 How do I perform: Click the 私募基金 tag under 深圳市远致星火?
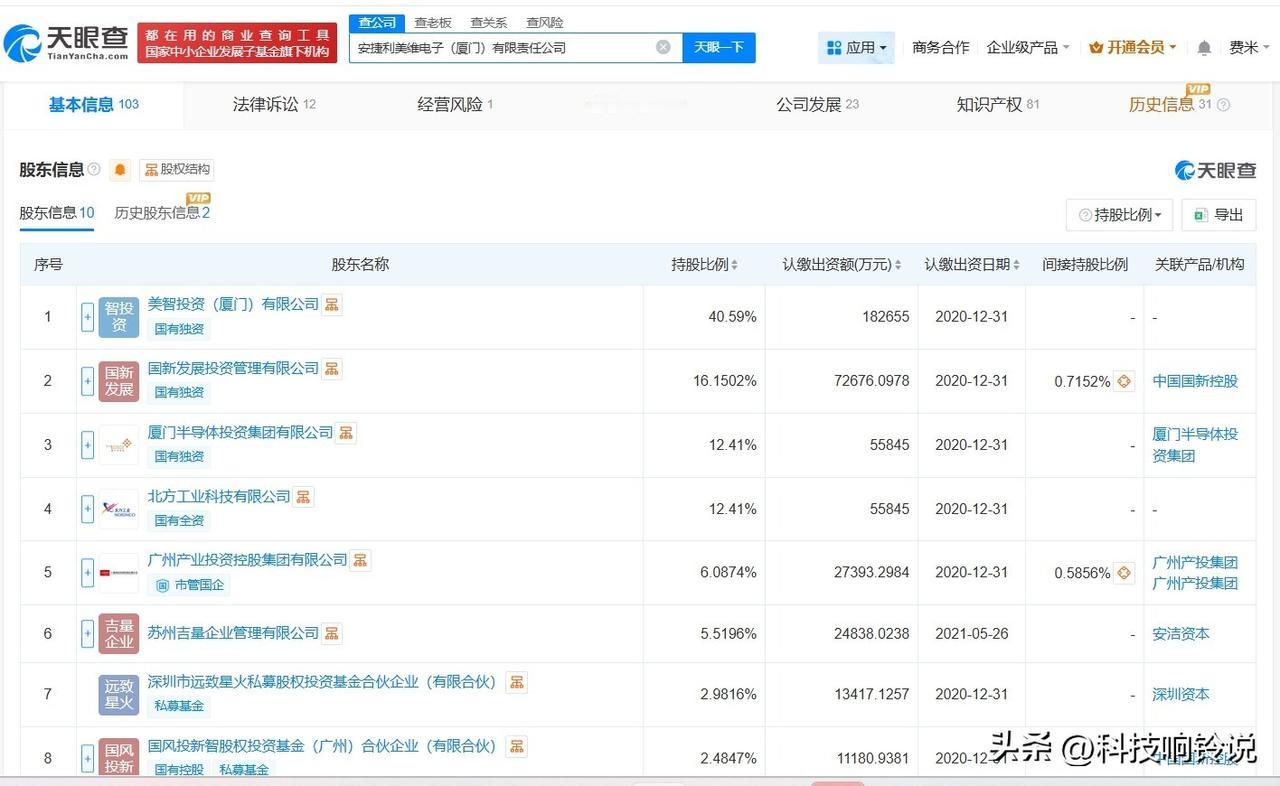(x=179, y=706)
